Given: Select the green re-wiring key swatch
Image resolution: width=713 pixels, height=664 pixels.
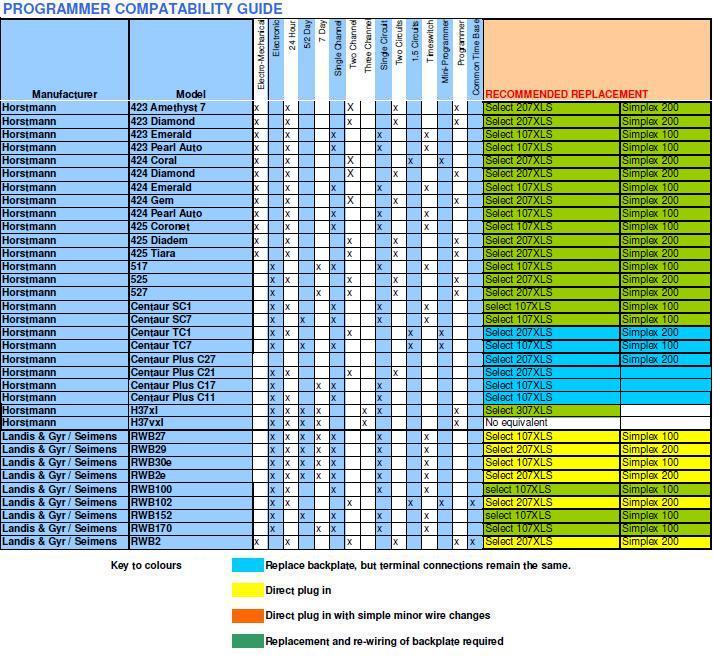Looking at the screenshot, I should 247,641.
